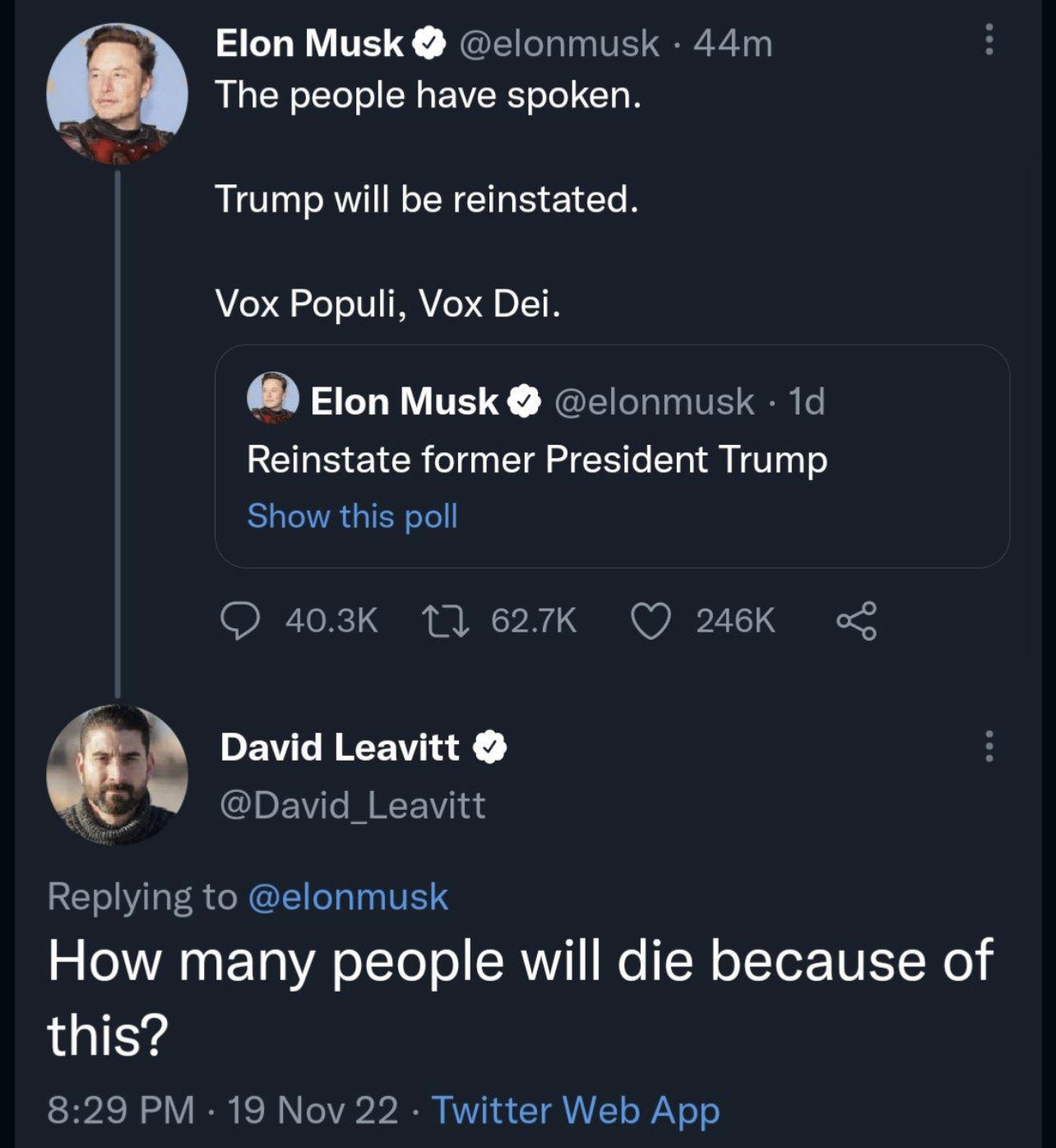Open David Leavitt's profile picture
This screenshot has height=1148, width=1056.
point(117,774)
